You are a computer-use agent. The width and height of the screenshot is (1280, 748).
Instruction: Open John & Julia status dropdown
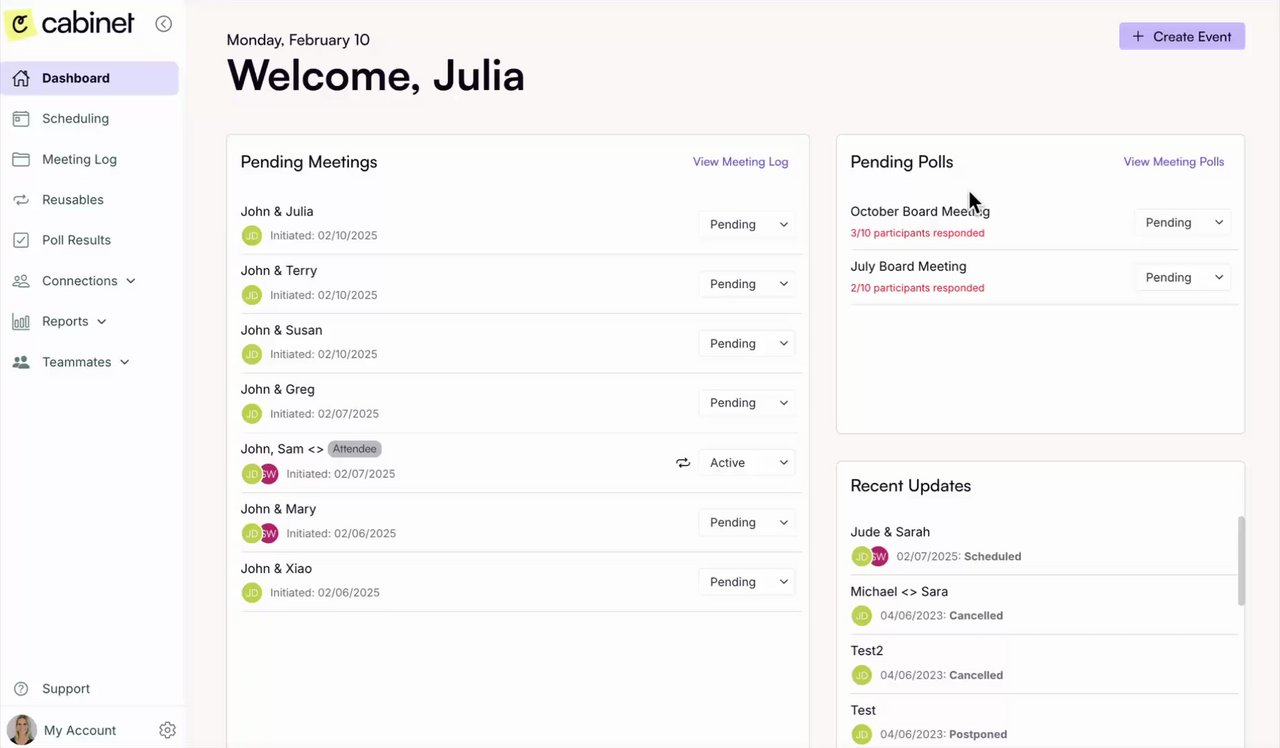coord(747,225)
